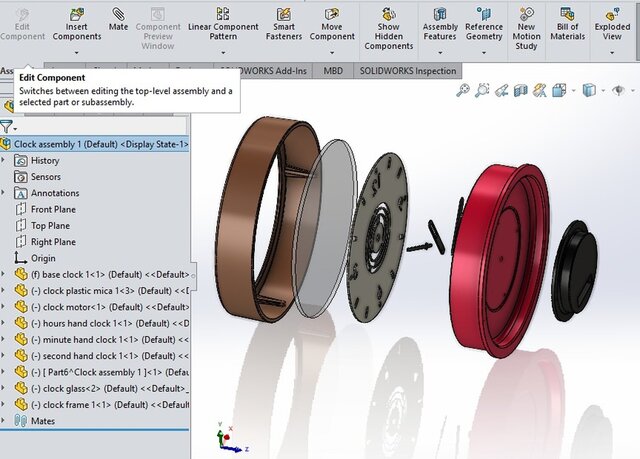Image resolution: width=640 pixels, height=459 pixels.
Task: Click Hide/Show Items eye icon
Action: click(619, 90)
